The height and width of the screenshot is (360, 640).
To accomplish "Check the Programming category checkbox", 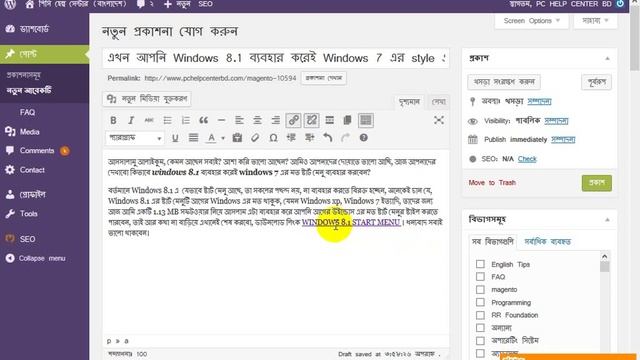I will click(480, 302).
